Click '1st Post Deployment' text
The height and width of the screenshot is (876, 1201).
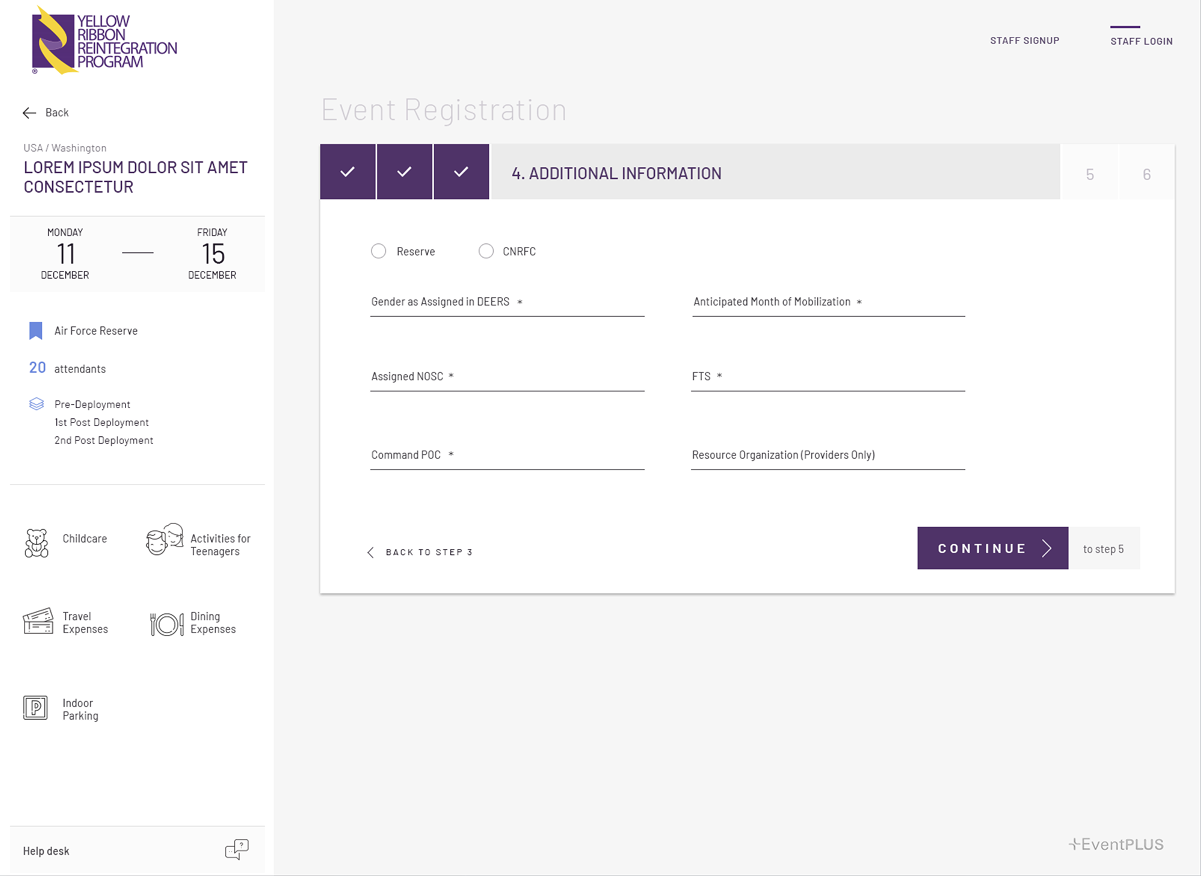pyautogui.click(x=102, y=423)
